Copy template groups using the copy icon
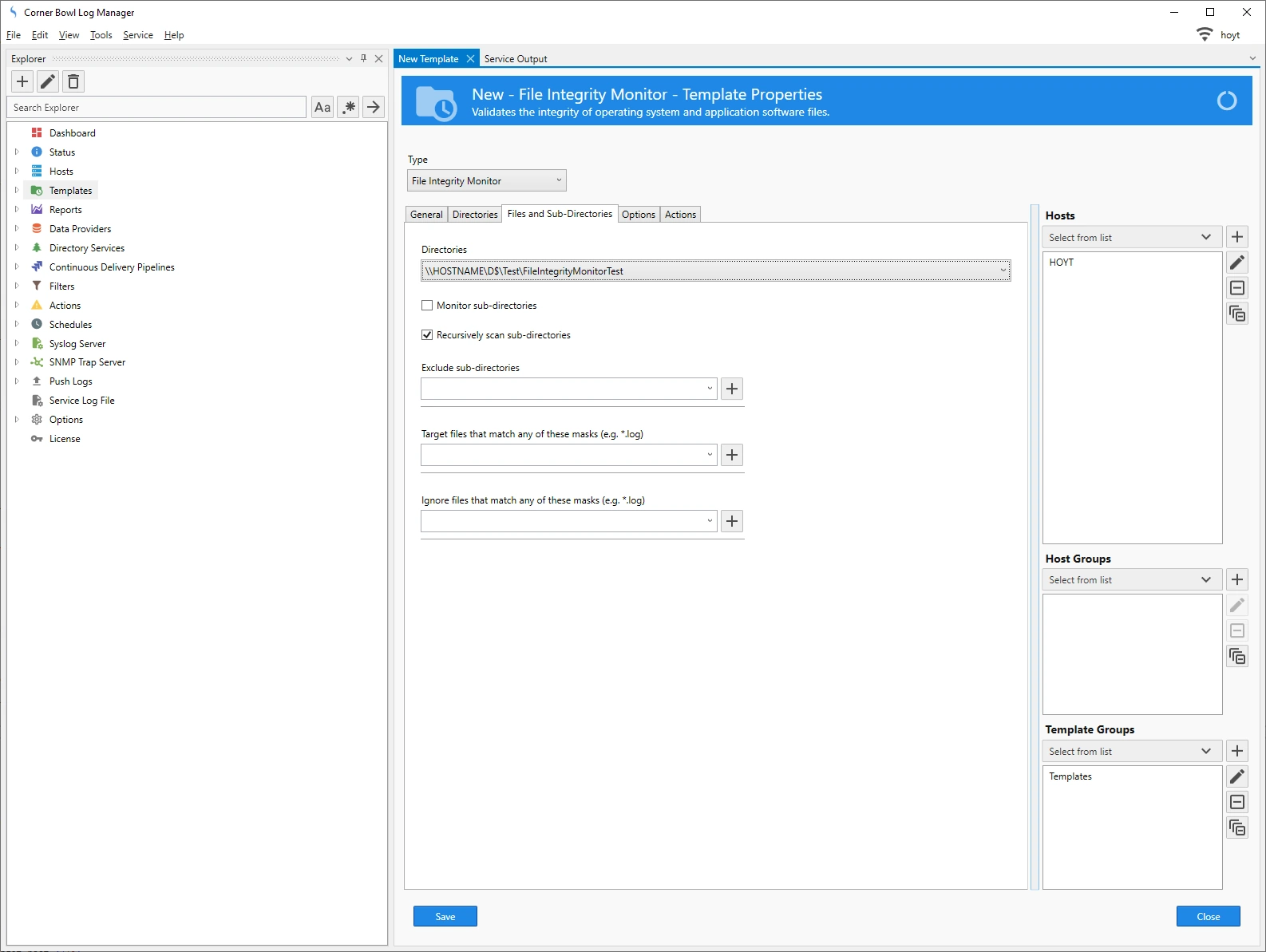The width and height of the screenshot is (1266, 952). [x=1237, y=828]
